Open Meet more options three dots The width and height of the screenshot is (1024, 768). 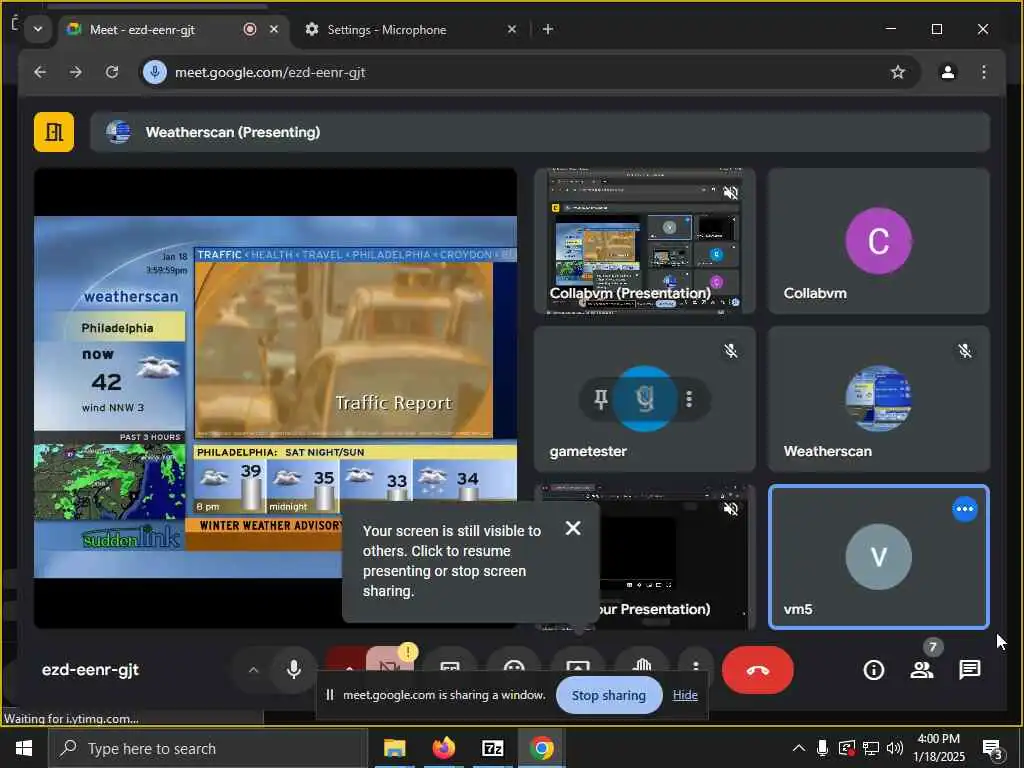(x=696, y=661)
